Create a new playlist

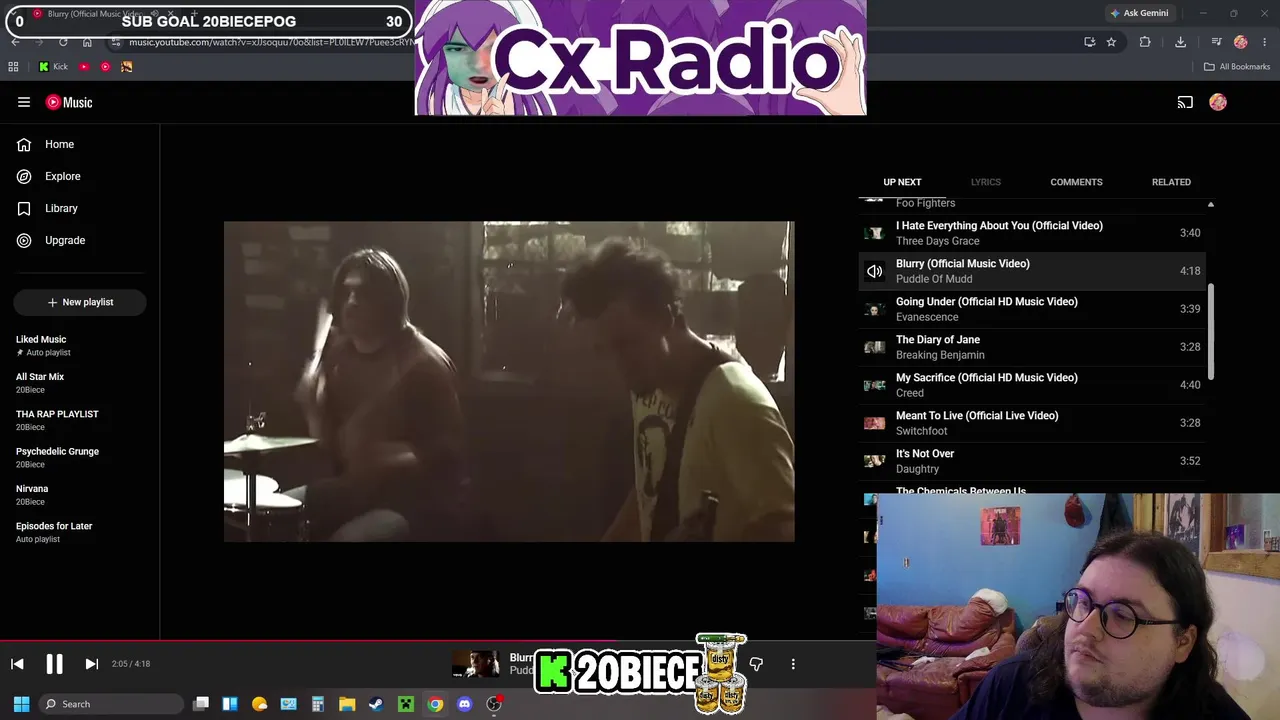[80, 302]
